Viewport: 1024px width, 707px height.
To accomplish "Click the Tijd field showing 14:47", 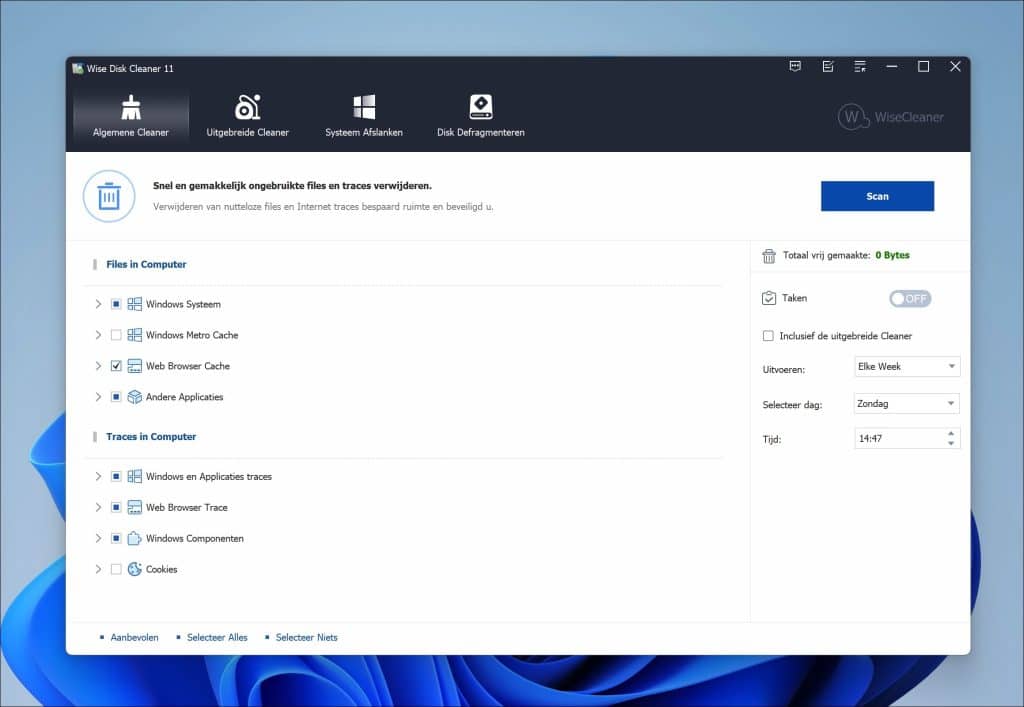I will (897, 438).
